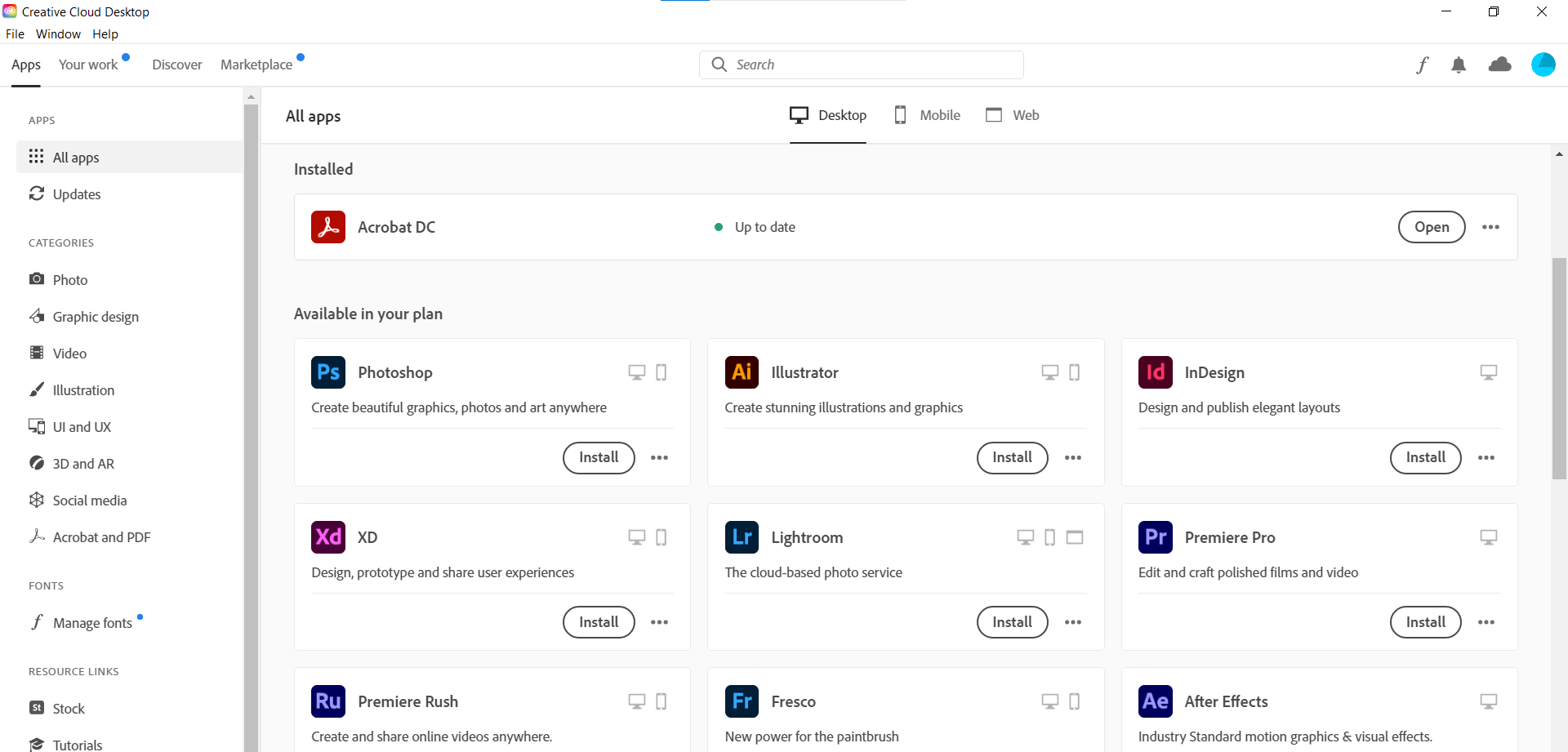Click the Illustration brush category icon
This screenshot has height=752, width=1568.
pos(37,389)
